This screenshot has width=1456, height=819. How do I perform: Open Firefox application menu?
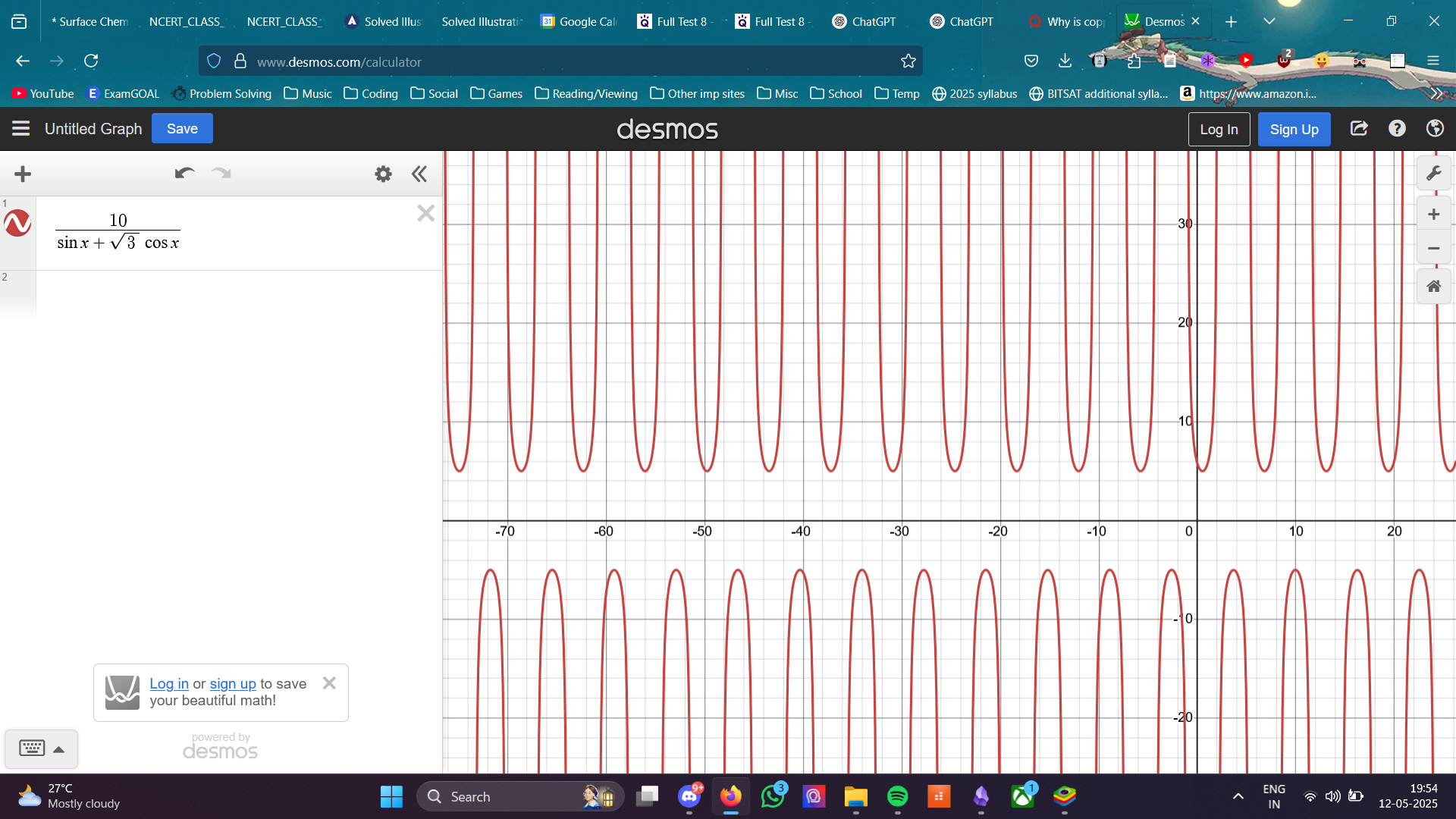1432,61
